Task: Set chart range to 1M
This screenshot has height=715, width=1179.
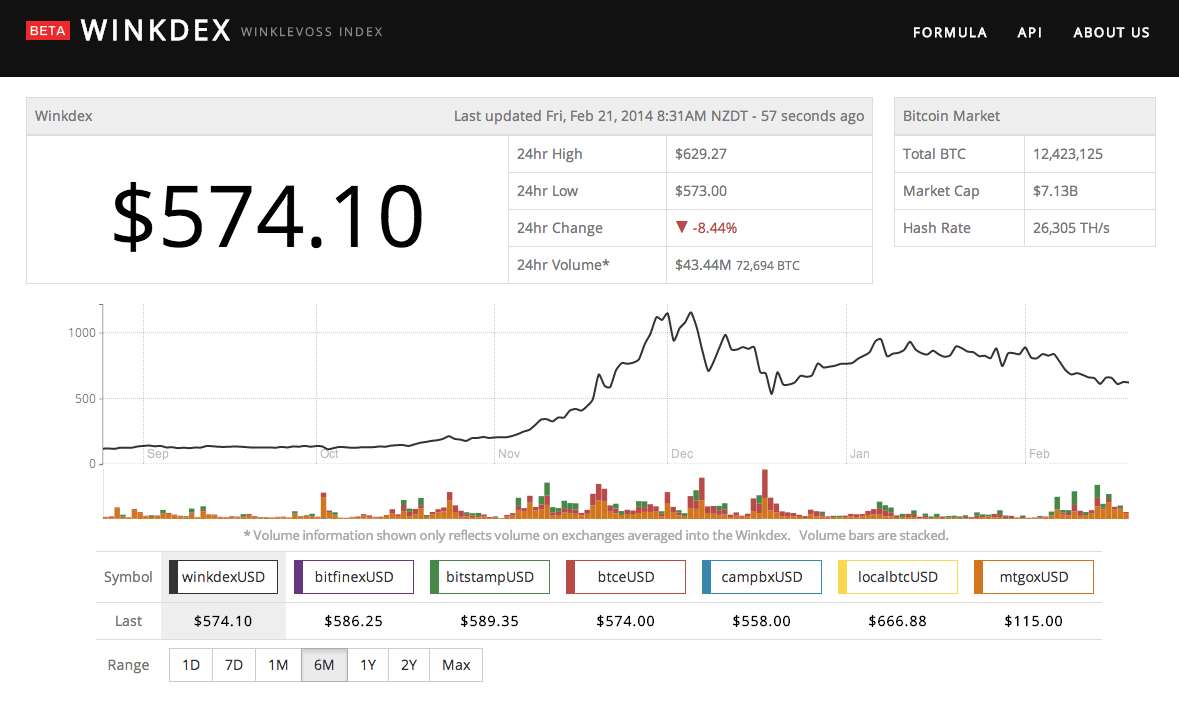Action: pyautogui.click(x=278, y=665)
